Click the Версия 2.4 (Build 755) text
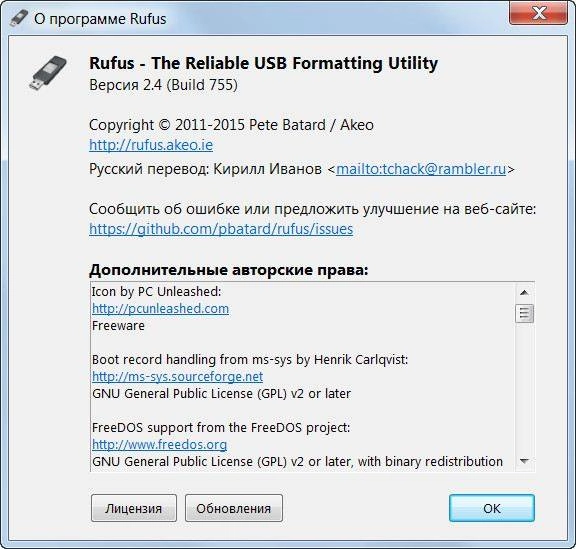 pos(163,85)
